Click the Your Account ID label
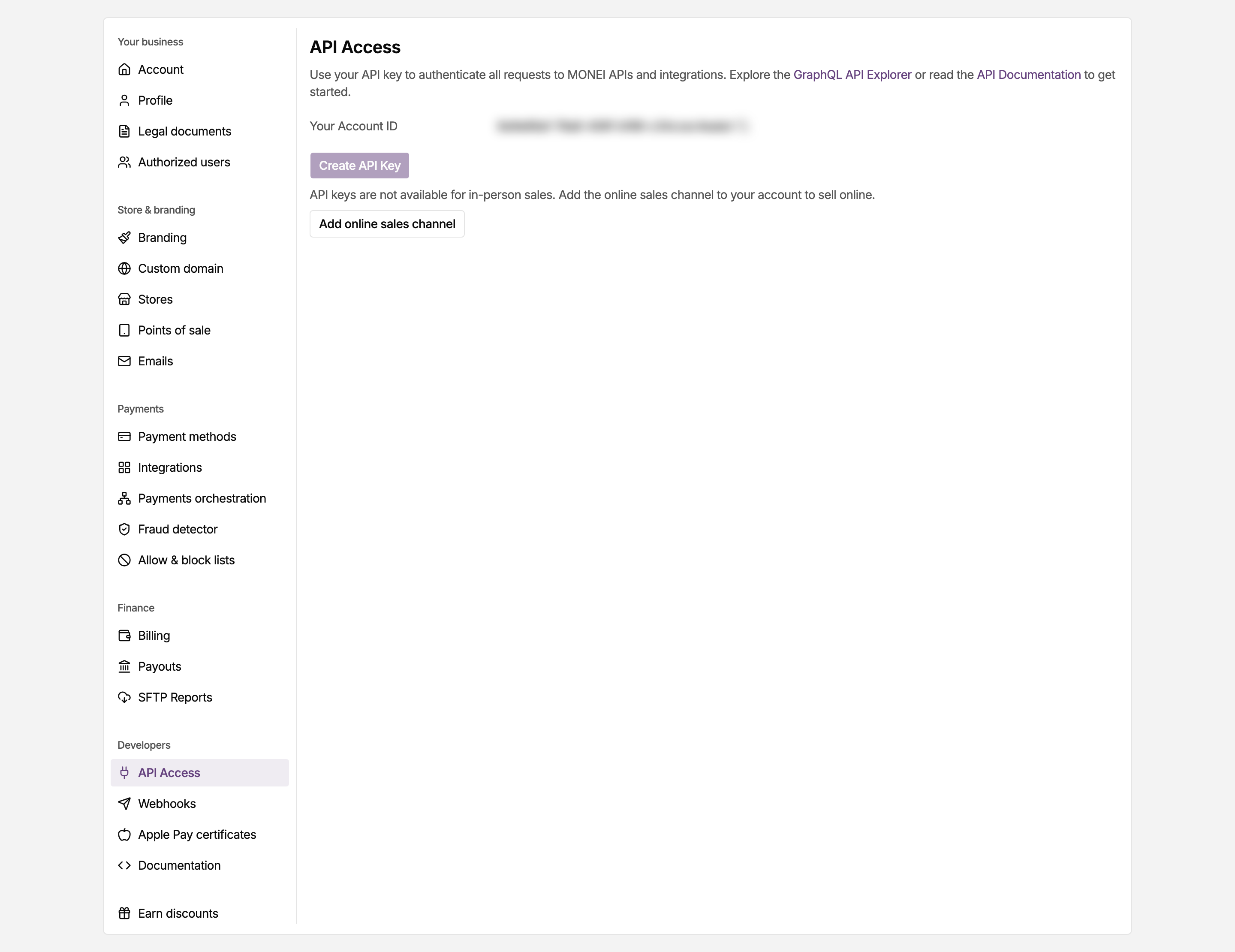This screenshot has width=1235, height=952. coord(353,126)
